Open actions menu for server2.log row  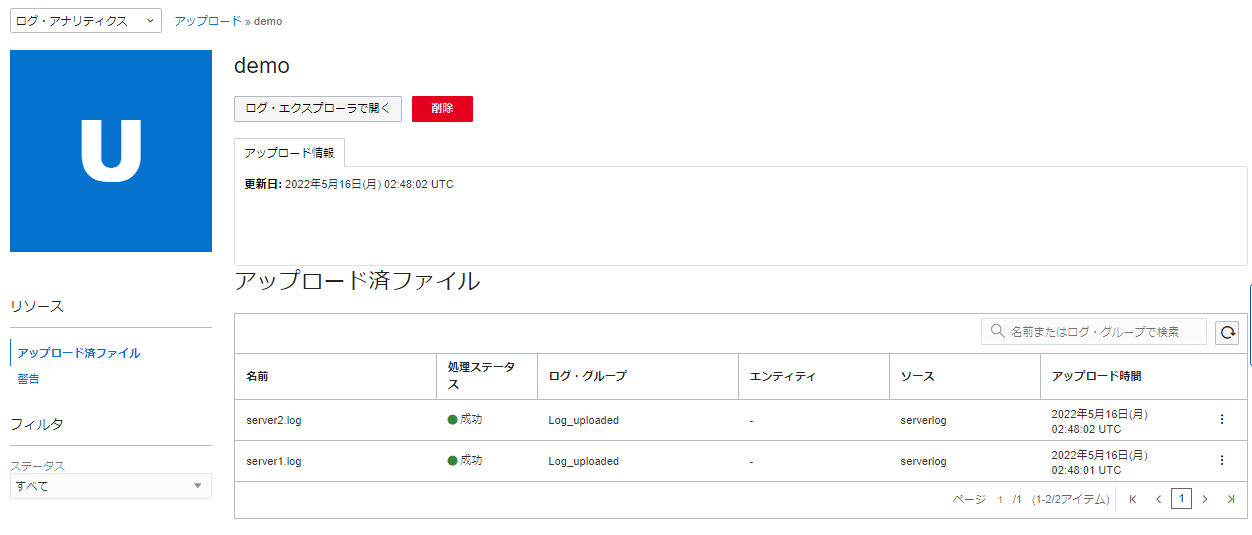point(1221,419)
